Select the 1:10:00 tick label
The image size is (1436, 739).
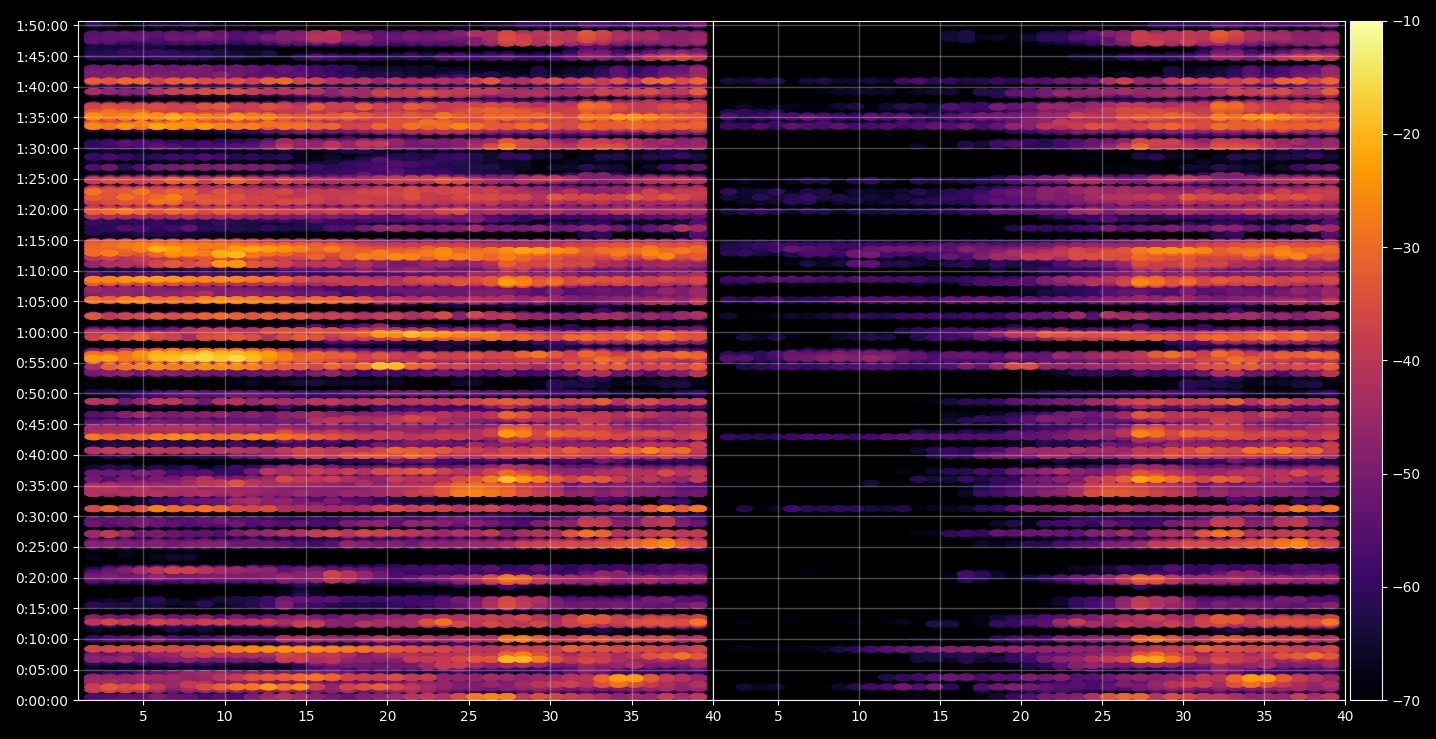[43, 271]
